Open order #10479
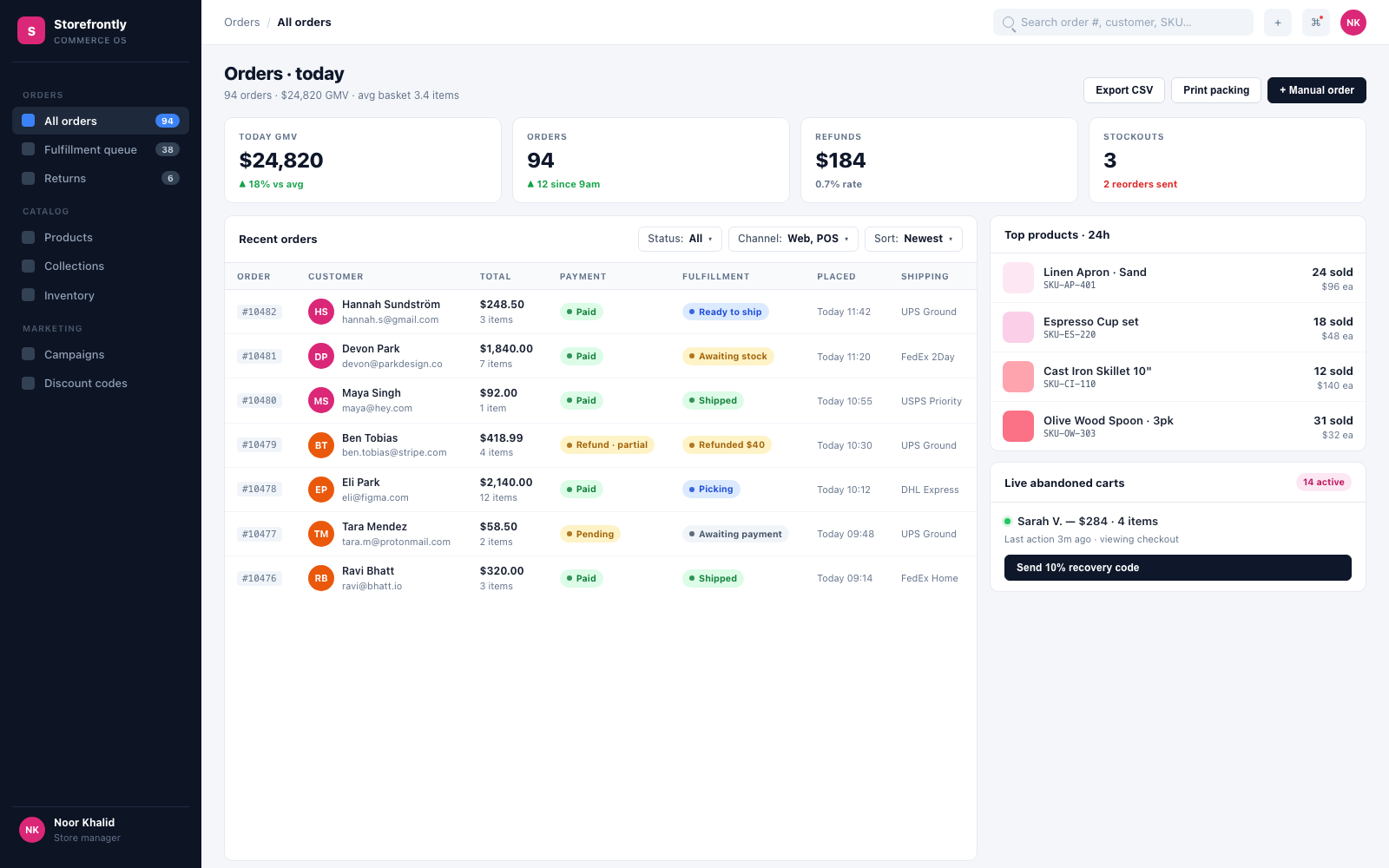Screen dimensions: 1389x868 pyautogui.click(x=260, y=445)
